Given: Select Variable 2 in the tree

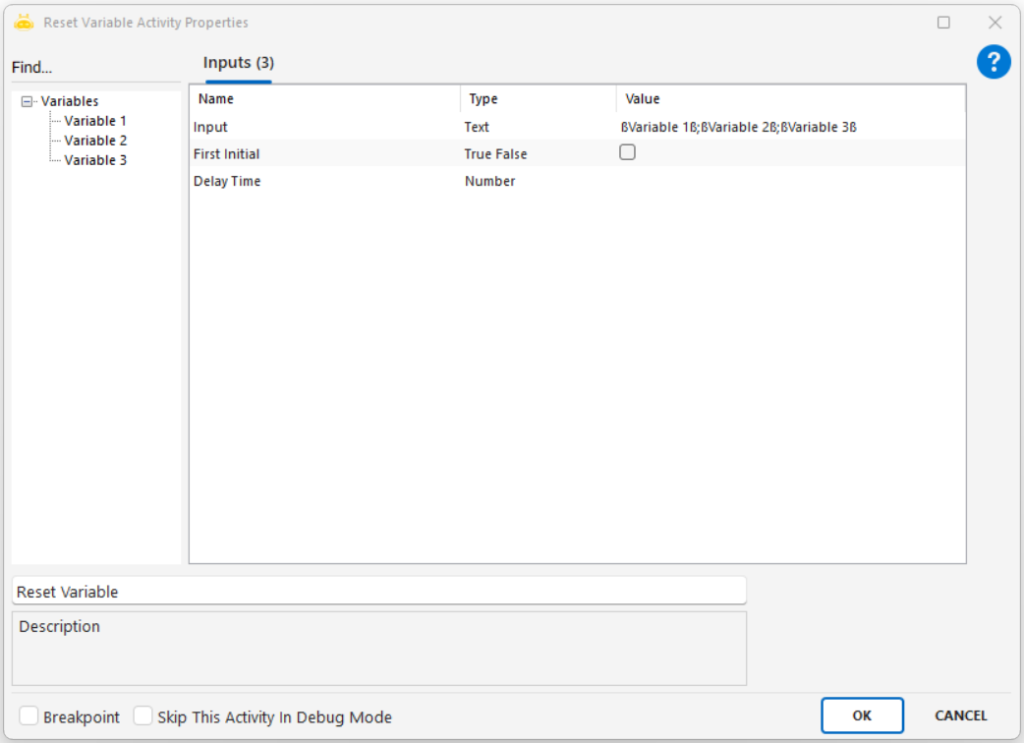Looking at the screenshot, I should coord(95,140).
